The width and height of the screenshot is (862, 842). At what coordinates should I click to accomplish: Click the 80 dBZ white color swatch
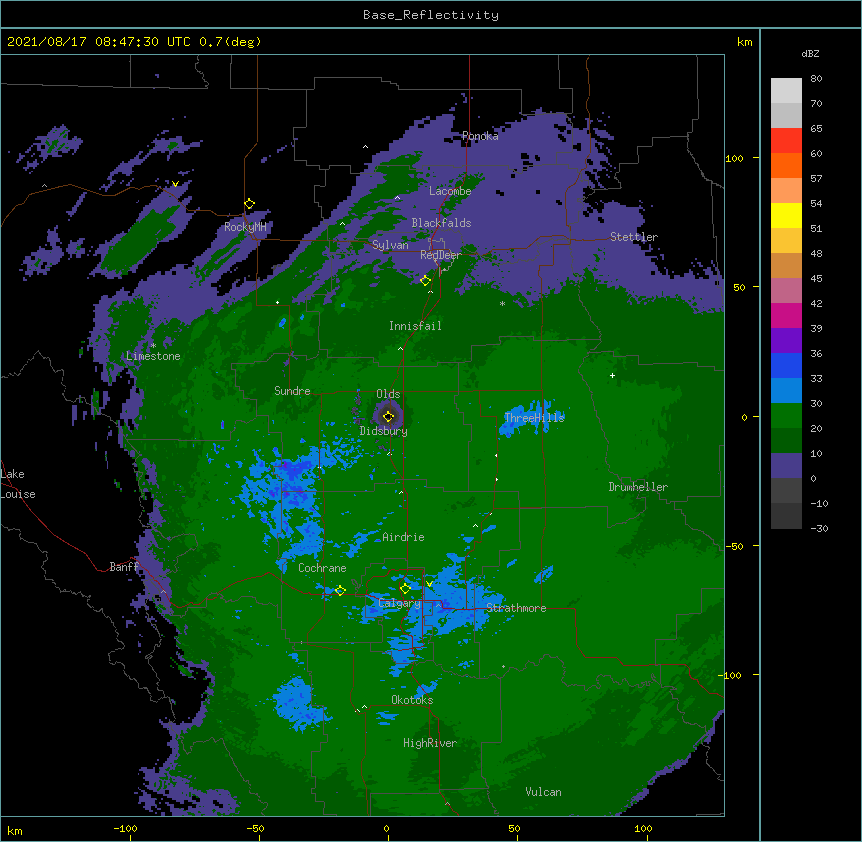click(786, 91)
